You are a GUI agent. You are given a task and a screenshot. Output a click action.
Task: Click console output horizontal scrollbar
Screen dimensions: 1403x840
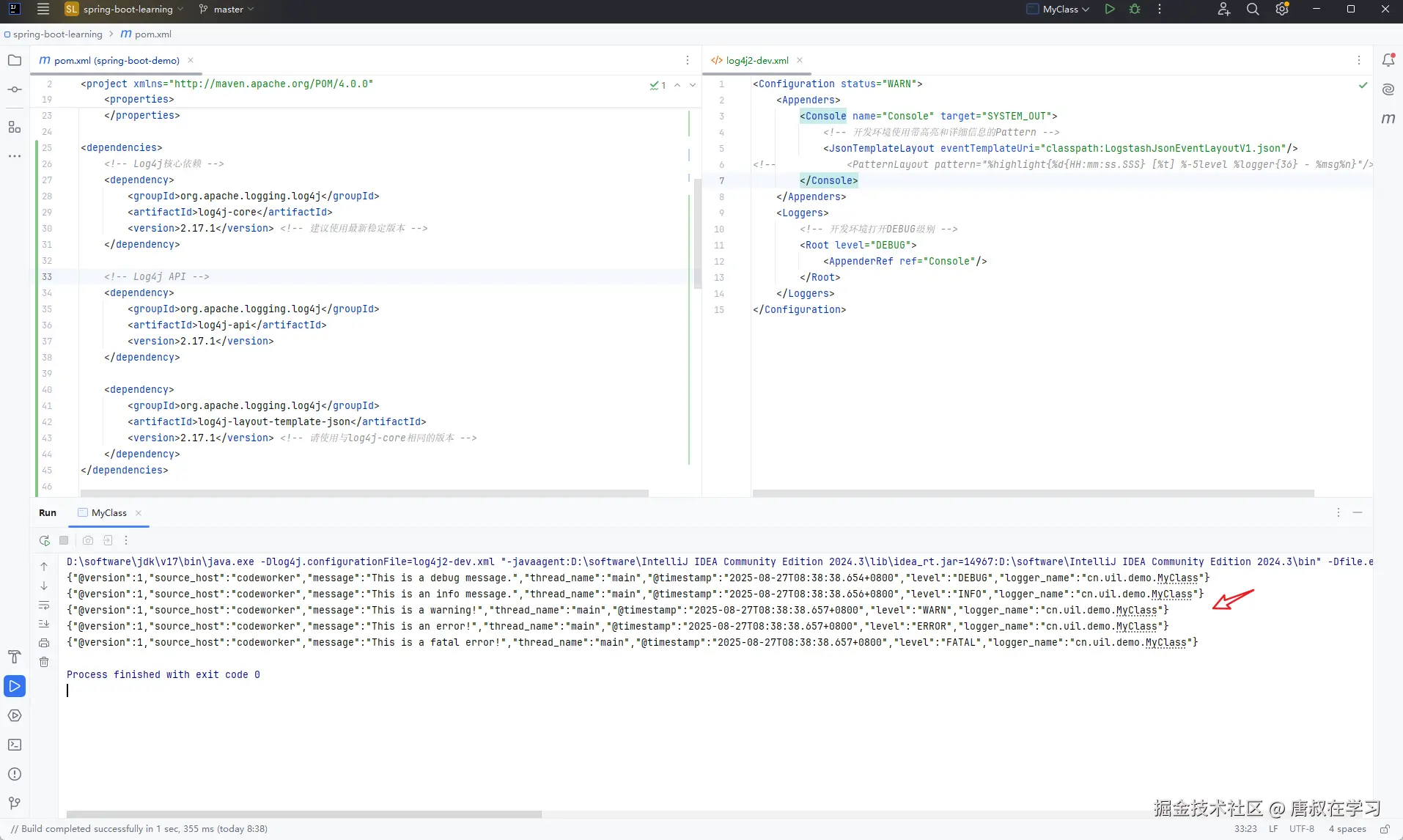click(x=304, y=814)
